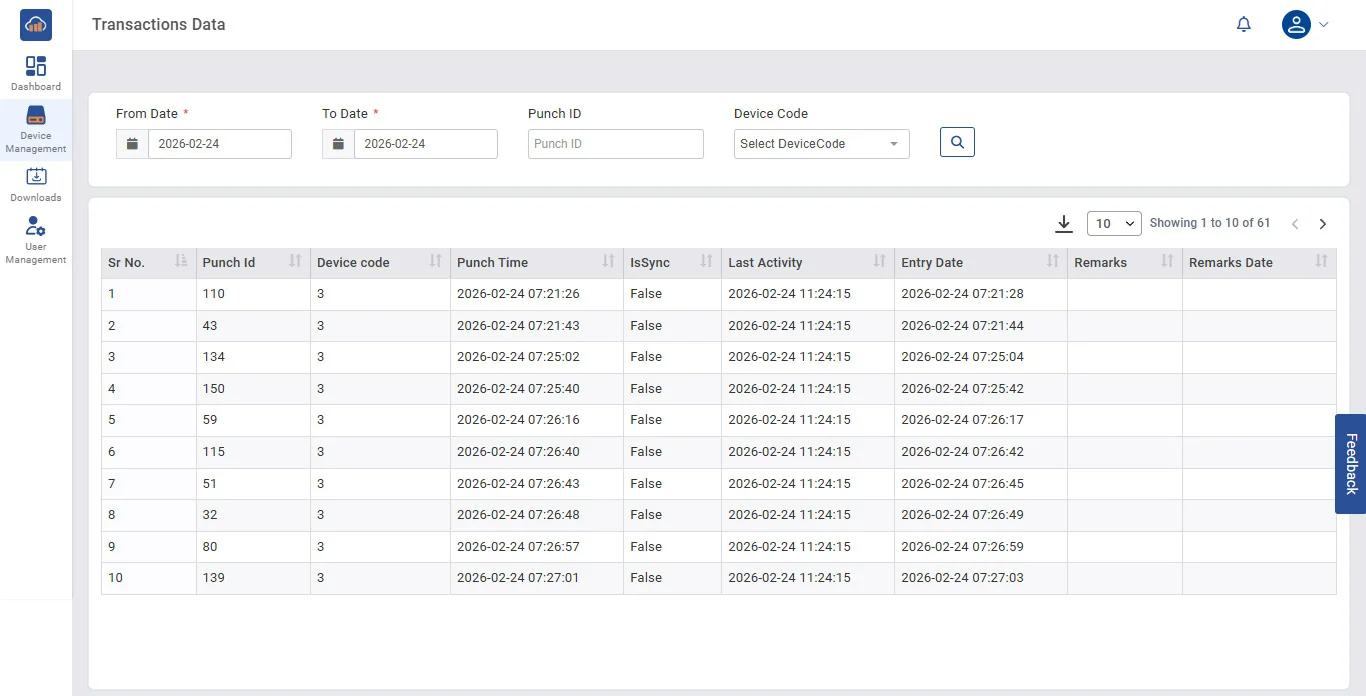Screen dimensions: 1366x696
Task: Click the app logo in sidebar
Action: click(36, 25)
